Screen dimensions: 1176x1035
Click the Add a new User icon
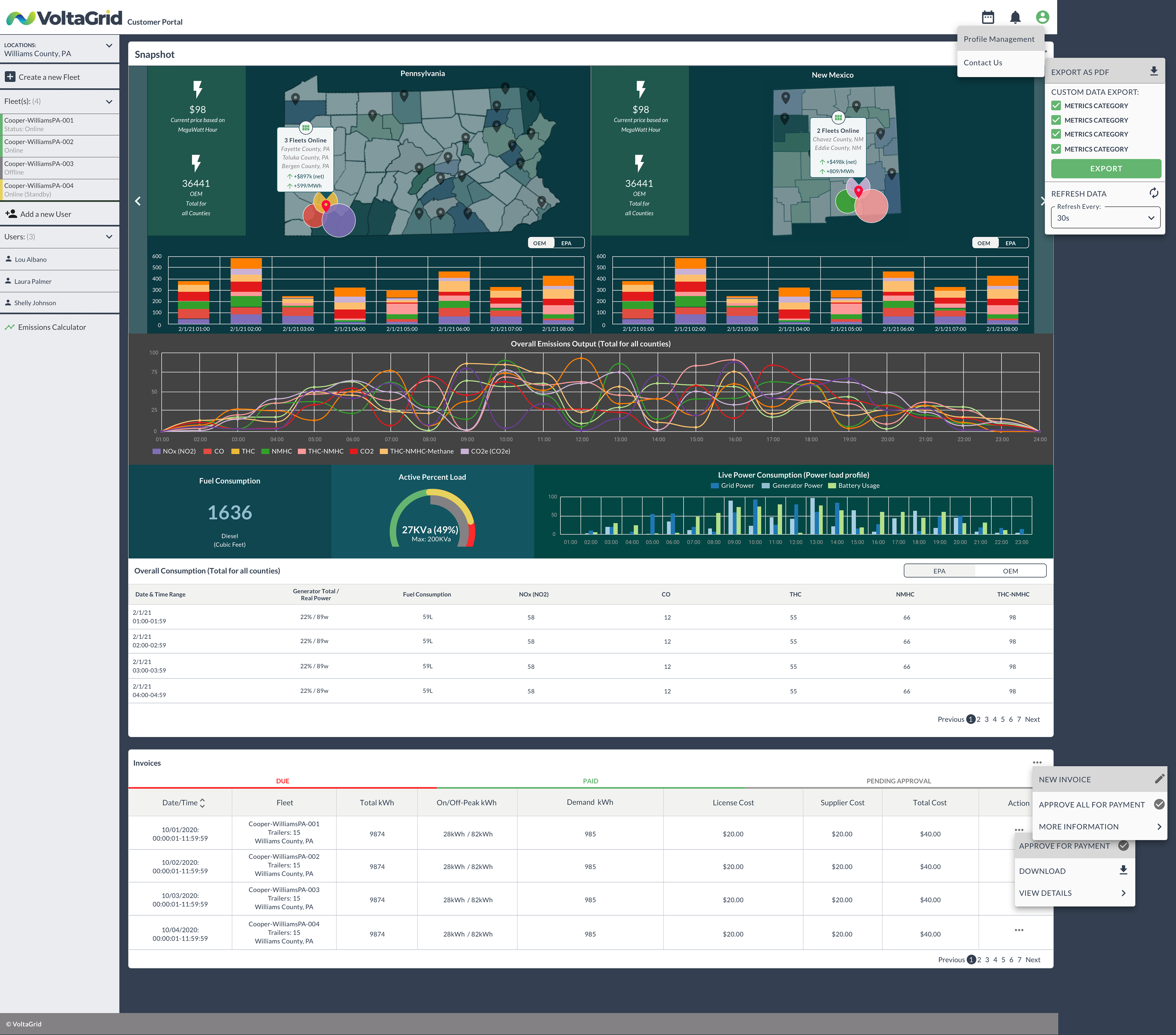[11, 213]
